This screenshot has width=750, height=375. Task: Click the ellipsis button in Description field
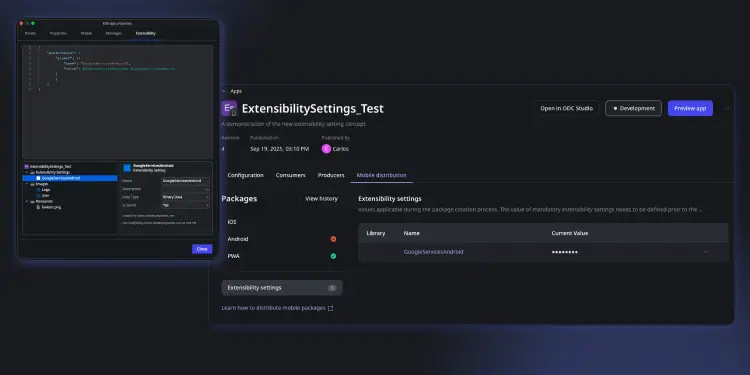click(x=208, y=189)
